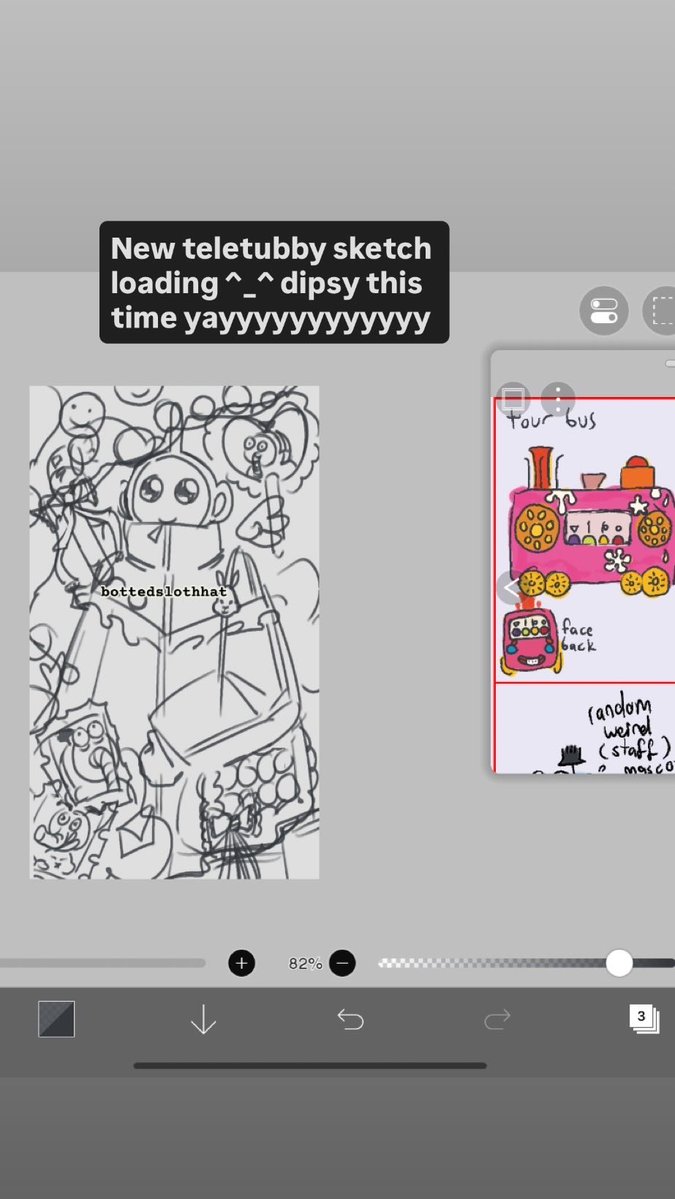This screenshot has width=675, height=1199.
Task: Open the current color swatch
Action: tap(57, 1019)
